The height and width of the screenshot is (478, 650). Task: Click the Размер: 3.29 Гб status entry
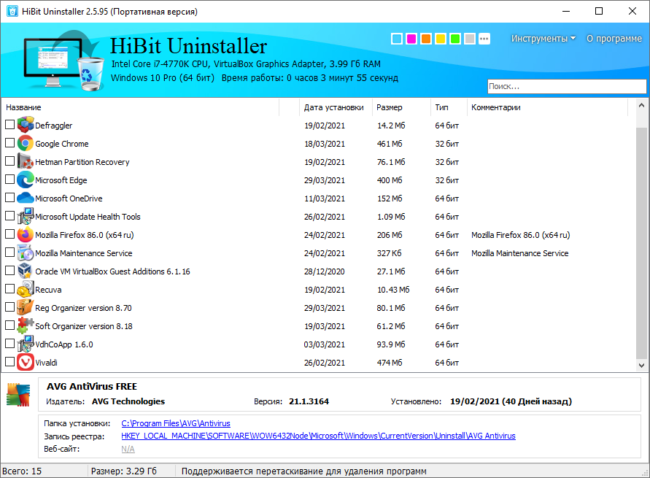click(x=124, y=471)
